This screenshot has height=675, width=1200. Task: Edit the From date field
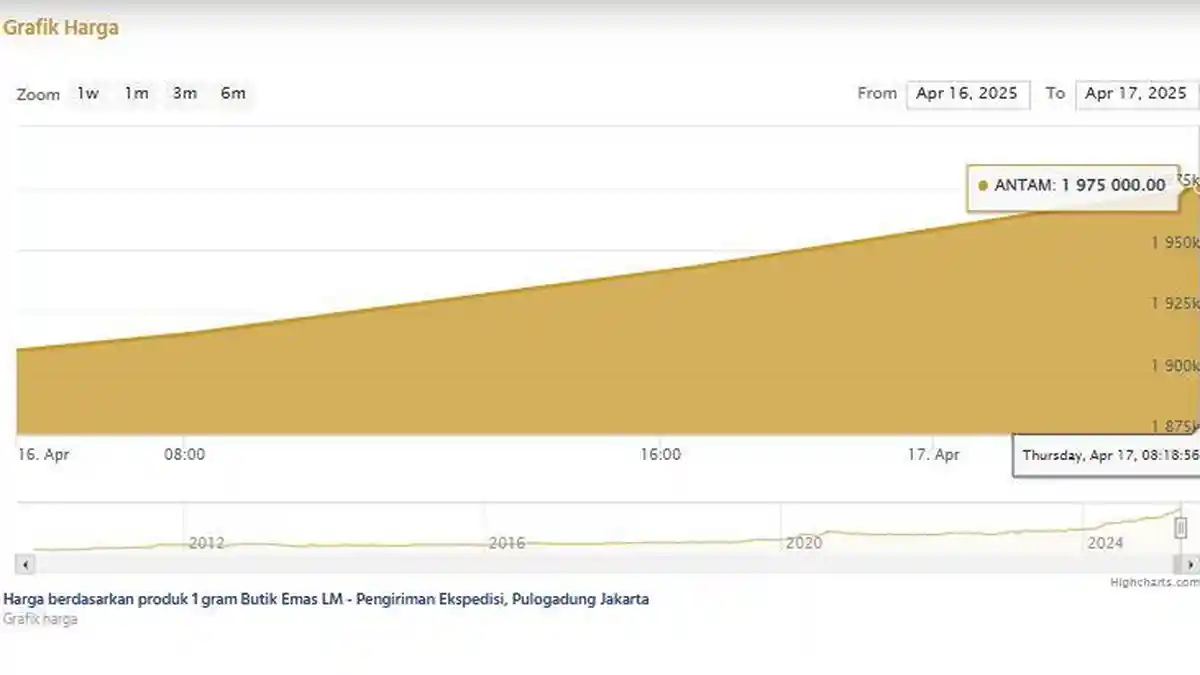[x=968, y=94]
